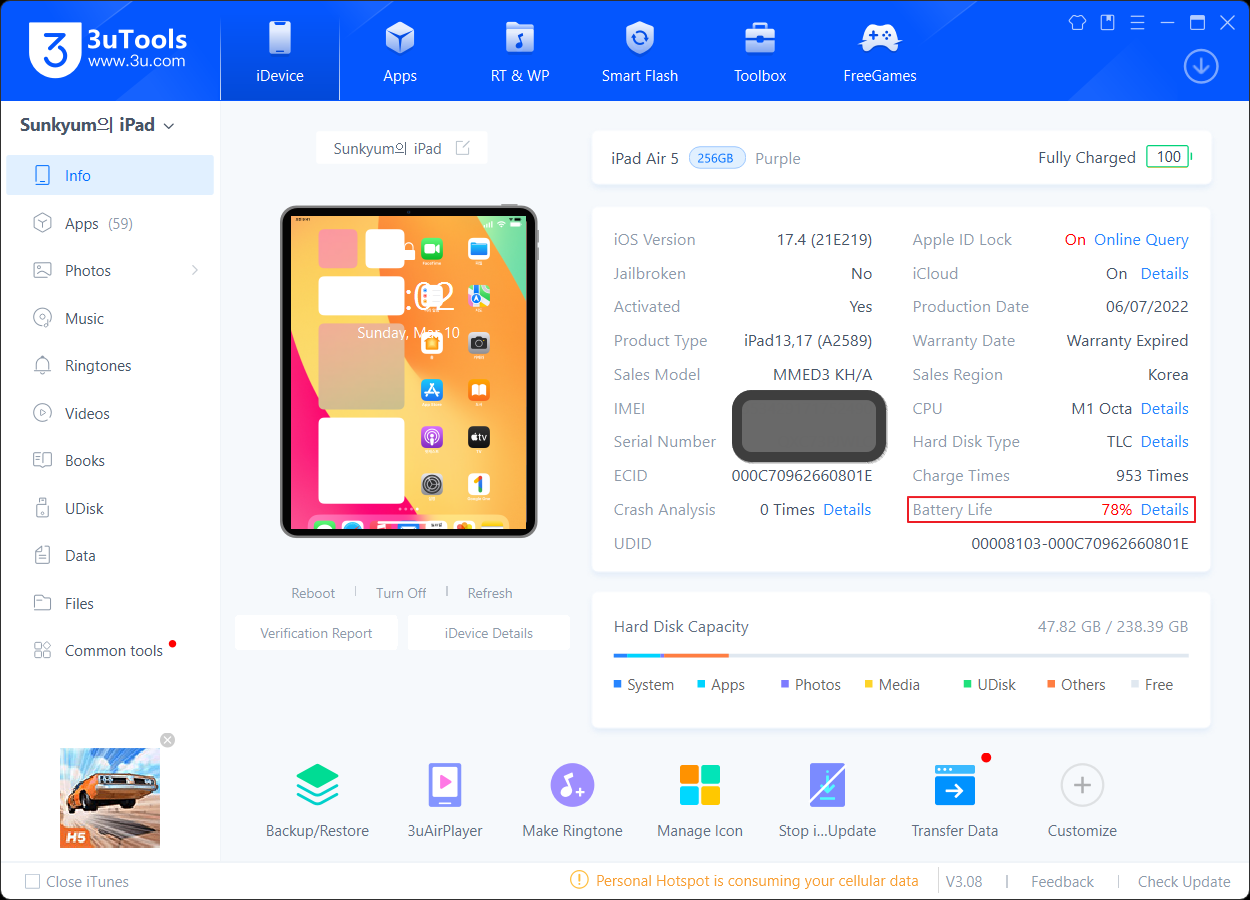Edit device name pencil icon
This screenshot has height=900, width=1250.
463,148
